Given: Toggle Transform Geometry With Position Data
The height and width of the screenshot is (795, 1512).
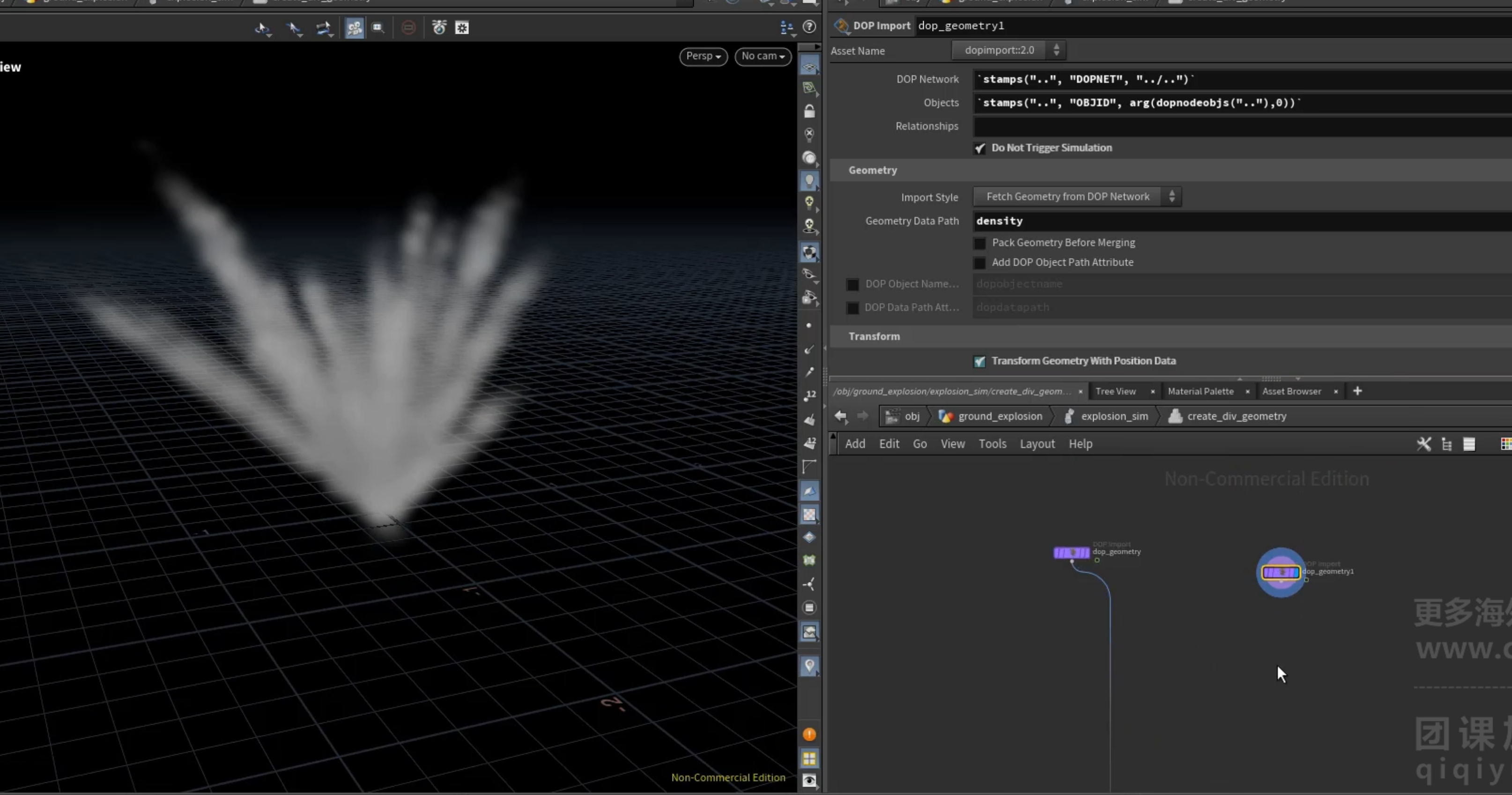Looking at the screenshot, I should tap(979, 361).
